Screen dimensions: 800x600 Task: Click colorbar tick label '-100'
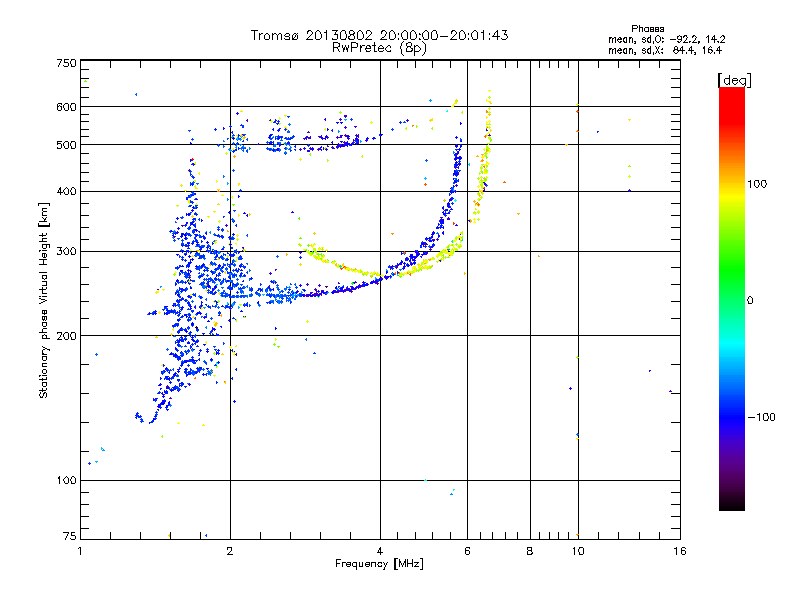[x=761, y=417]
